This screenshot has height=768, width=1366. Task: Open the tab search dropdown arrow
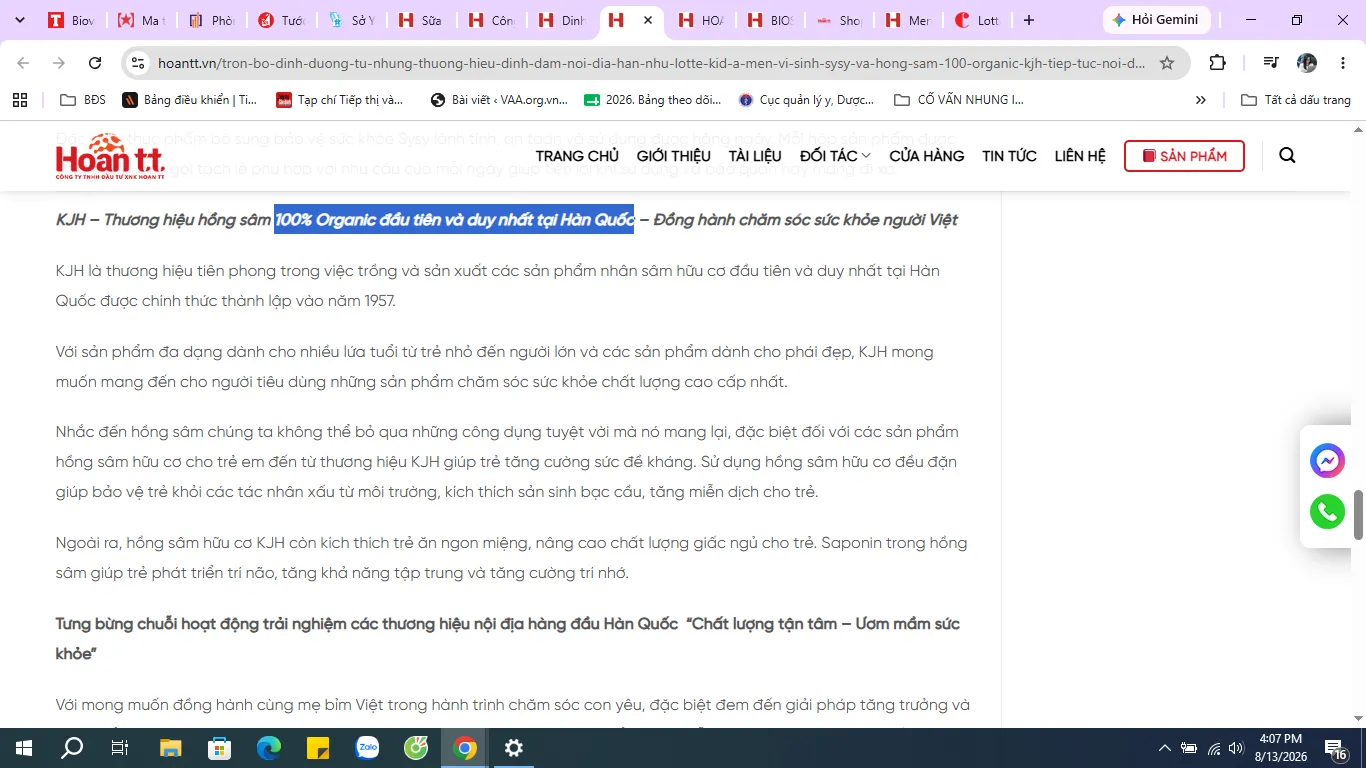[x=20, y=20]
